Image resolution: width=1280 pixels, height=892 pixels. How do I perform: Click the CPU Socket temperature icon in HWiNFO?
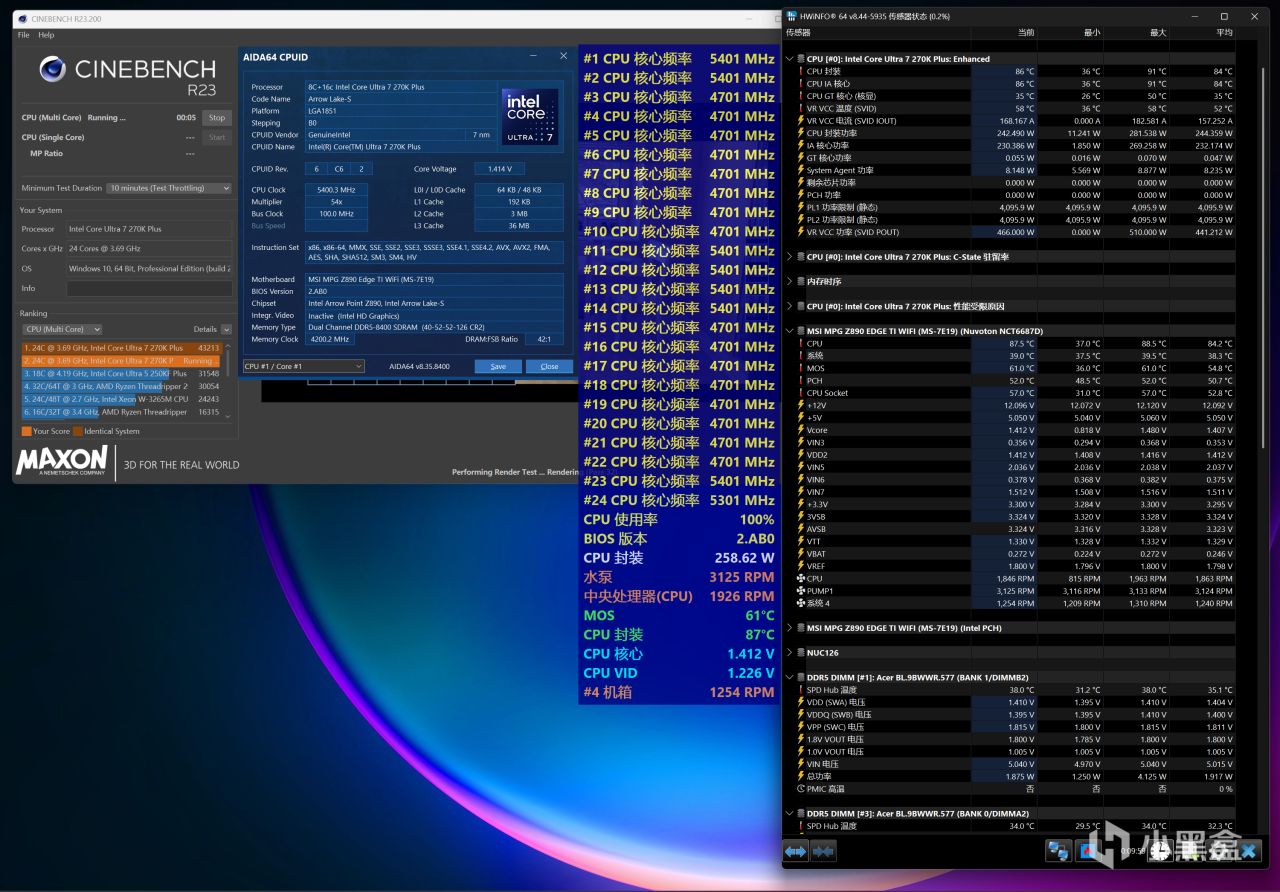pos(800,393)
